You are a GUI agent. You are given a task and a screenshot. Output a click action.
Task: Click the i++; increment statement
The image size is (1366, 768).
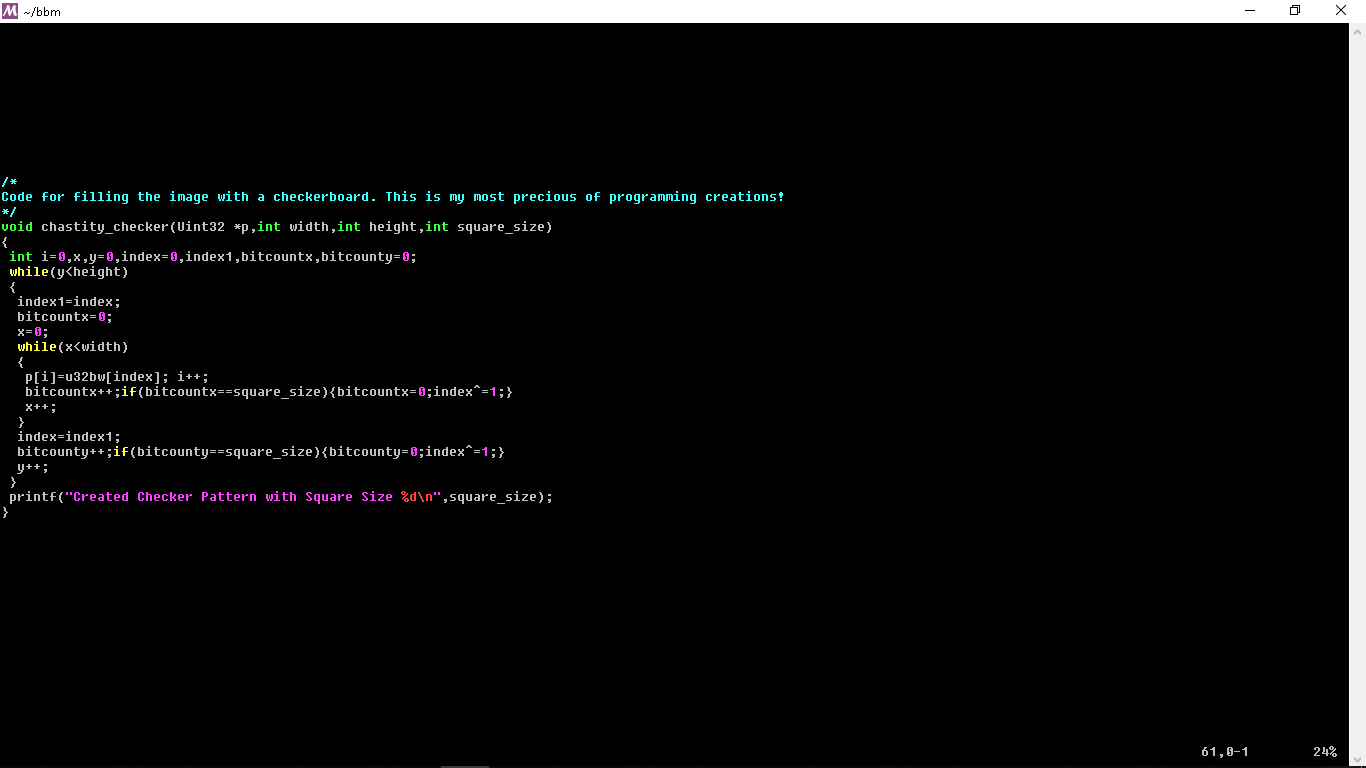click(x=193, y=377)
